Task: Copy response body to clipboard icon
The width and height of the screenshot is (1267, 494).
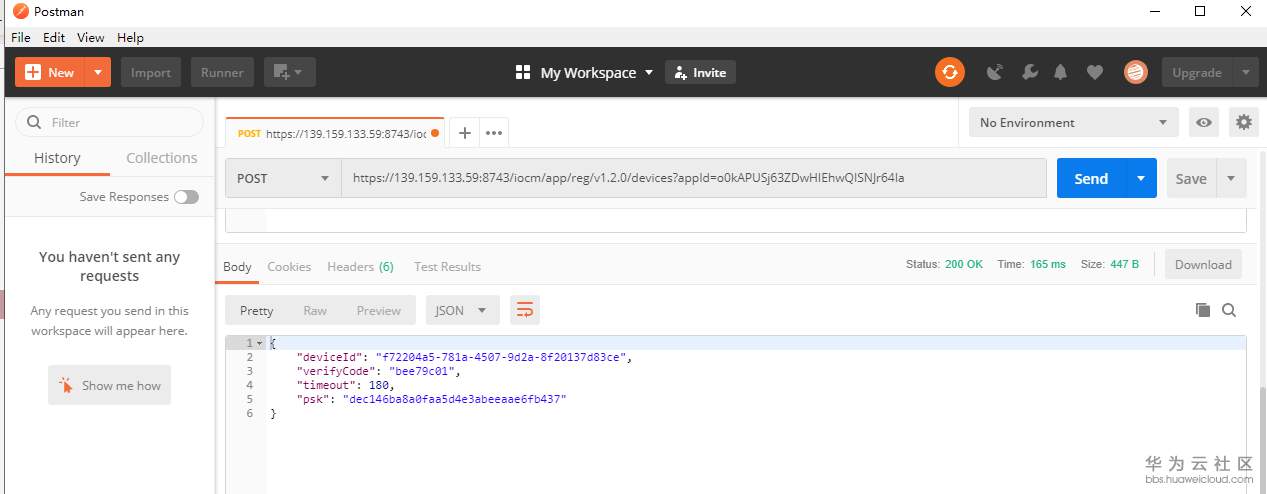Action: [1203, 310]
